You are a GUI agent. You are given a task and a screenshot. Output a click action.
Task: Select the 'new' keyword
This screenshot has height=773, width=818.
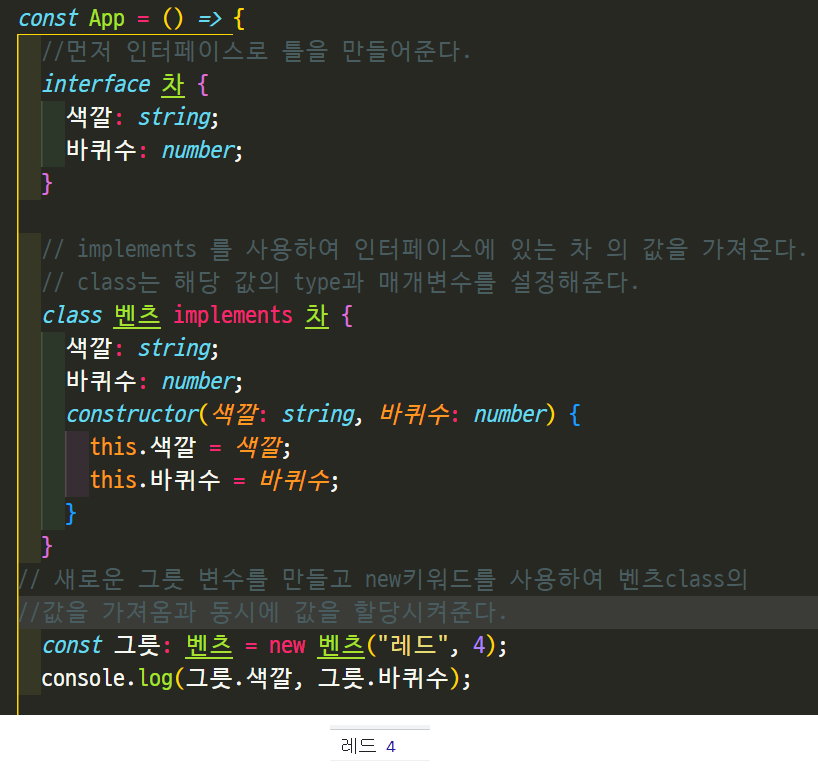pos(286,646)
